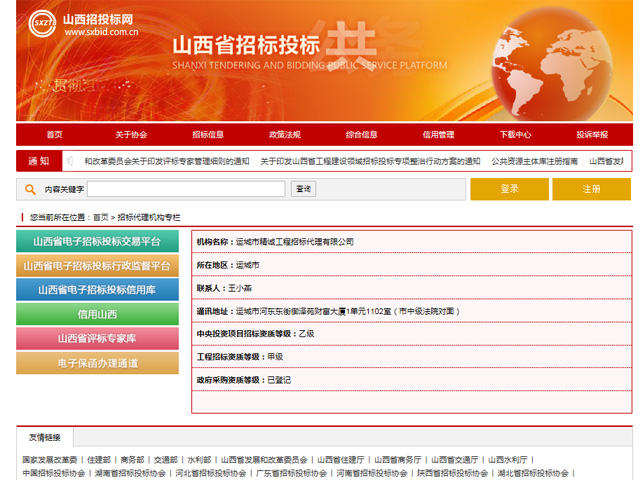Image resolution: width=640 pixels, height=480 pixels.
Task: Open the 电子保函办理通道 sidebar button
Action: click(97, 363)
